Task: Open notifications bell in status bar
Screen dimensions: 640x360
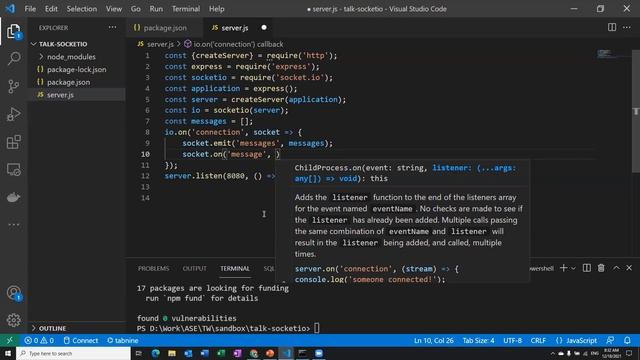Action: coord(627,340)
